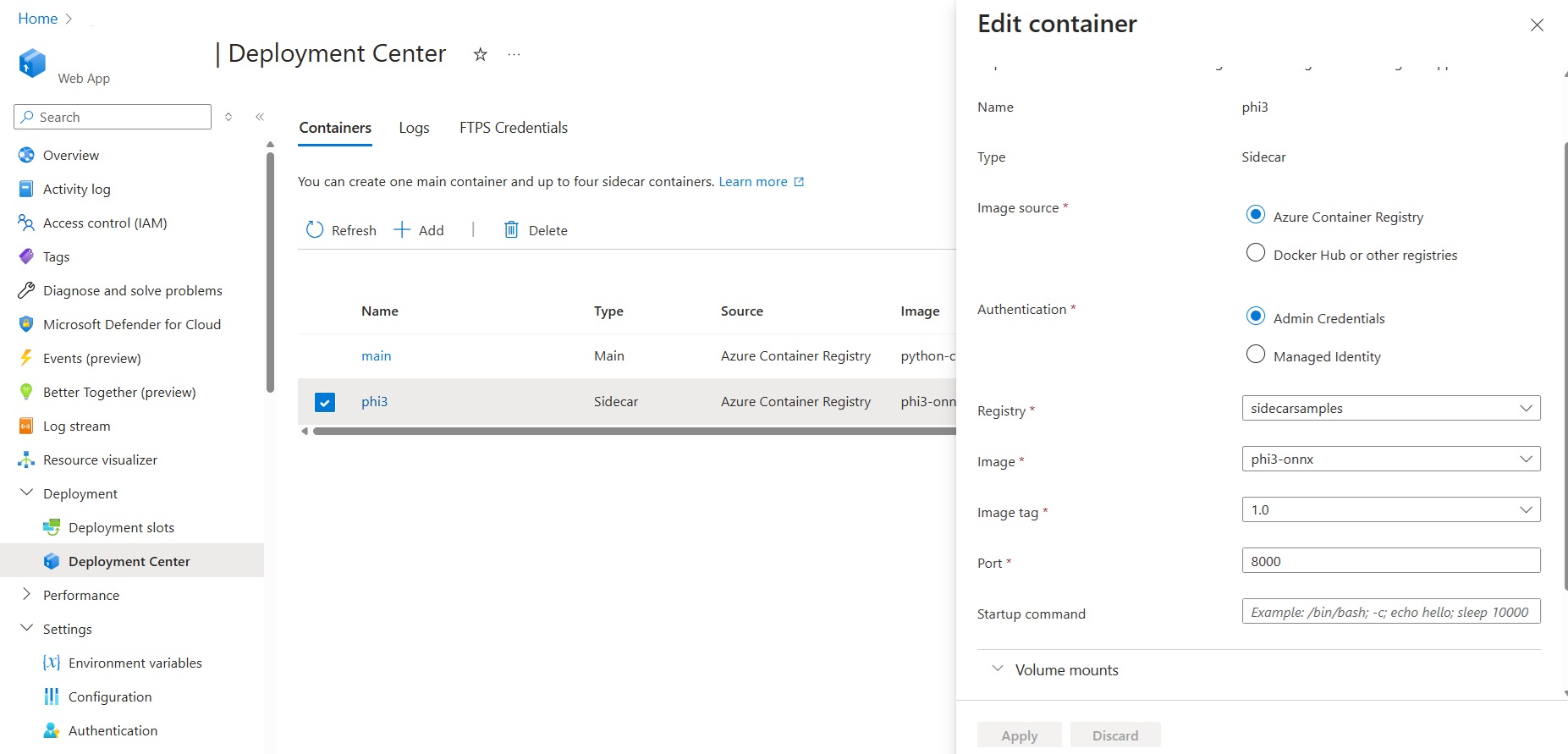Choose Managed Identity authentication
This screenshot has height=754, width=1568.
pyautogui.click(x=1256, y=355)
